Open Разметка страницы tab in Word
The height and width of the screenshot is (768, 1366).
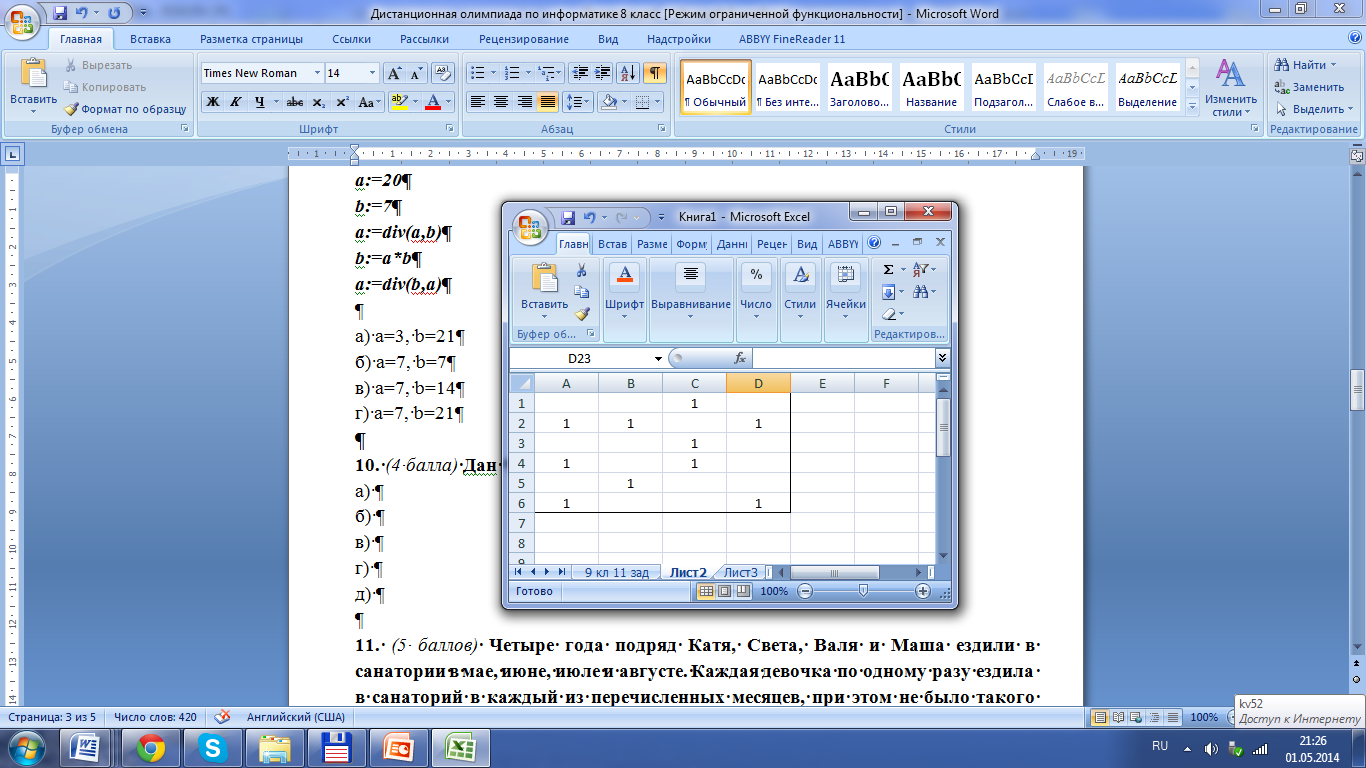[x=251, y=39]
